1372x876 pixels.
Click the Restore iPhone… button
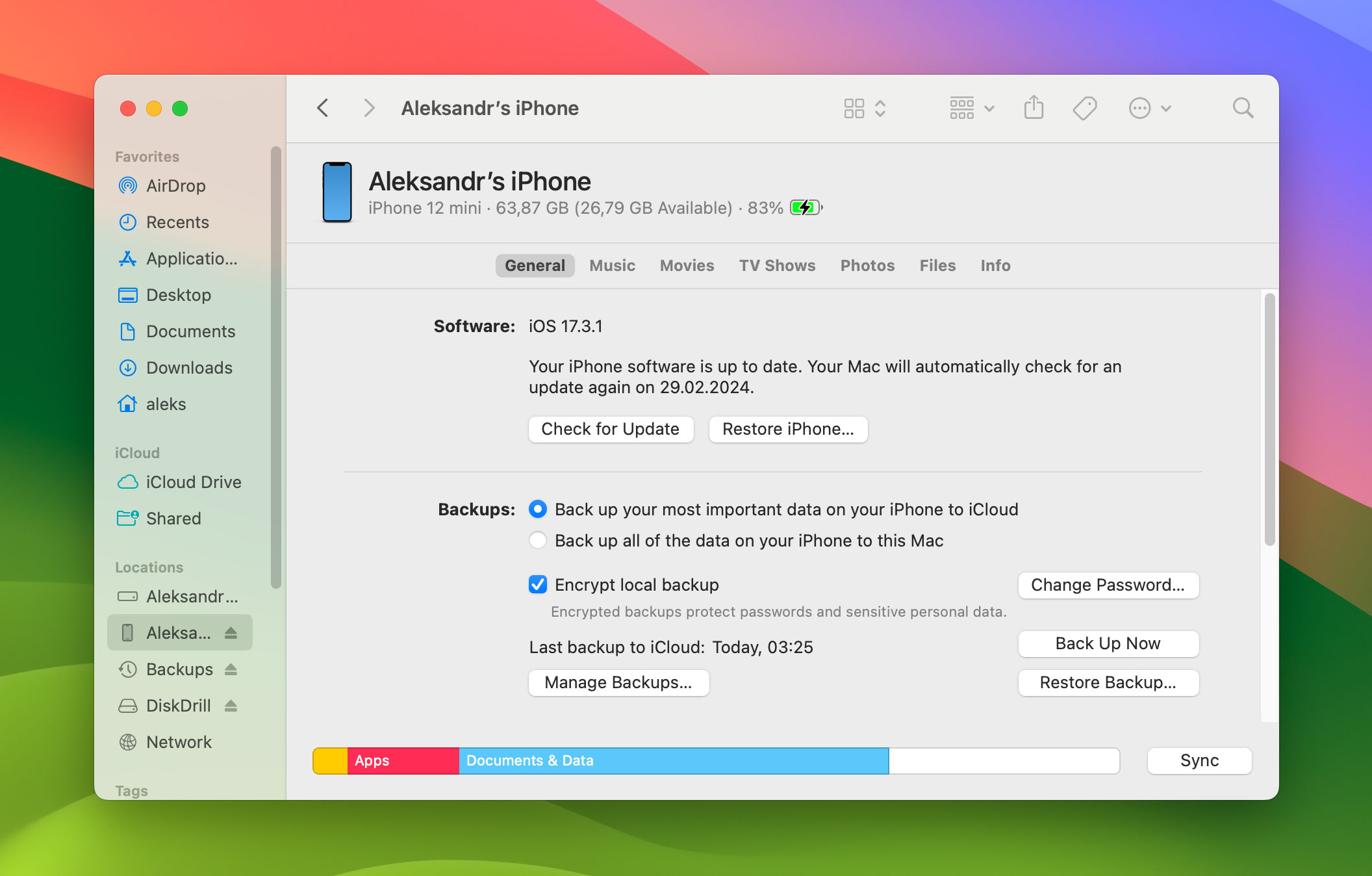click(788, 430)
